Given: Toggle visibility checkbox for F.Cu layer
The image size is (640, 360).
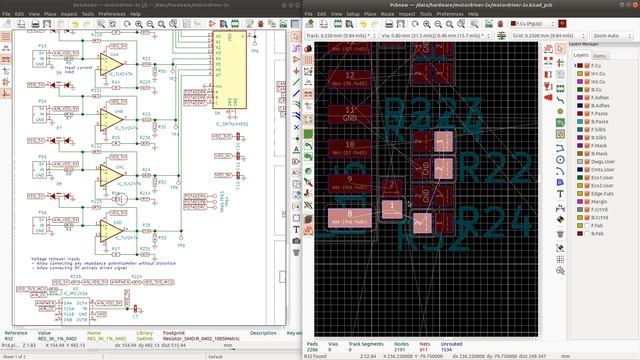Looking at the screenshot, I should 587,65.
